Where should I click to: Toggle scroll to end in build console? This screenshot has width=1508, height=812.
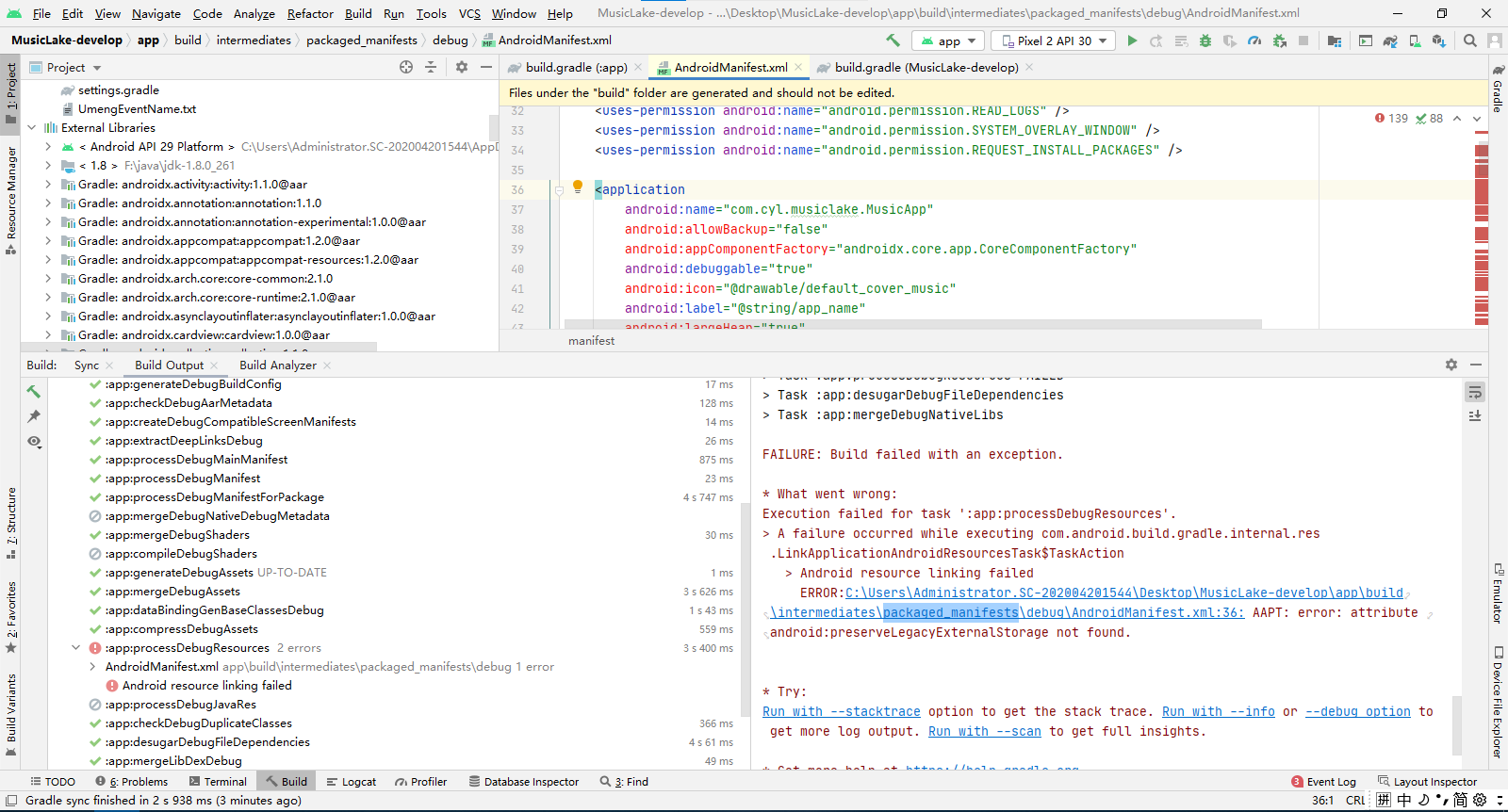1475,415
